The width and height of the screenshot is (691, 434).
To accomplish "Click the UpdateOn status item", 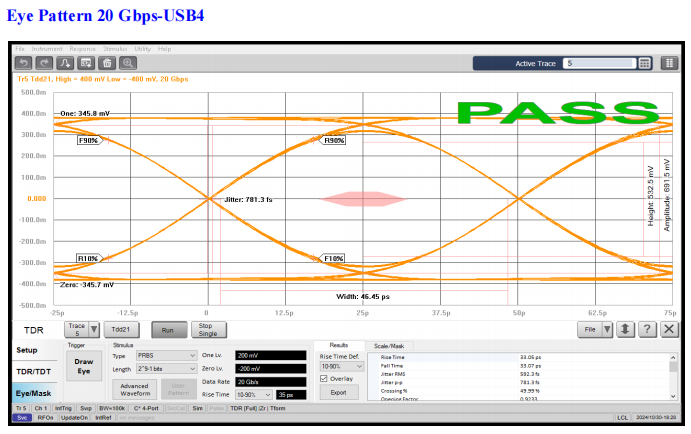I will [74, 418].
